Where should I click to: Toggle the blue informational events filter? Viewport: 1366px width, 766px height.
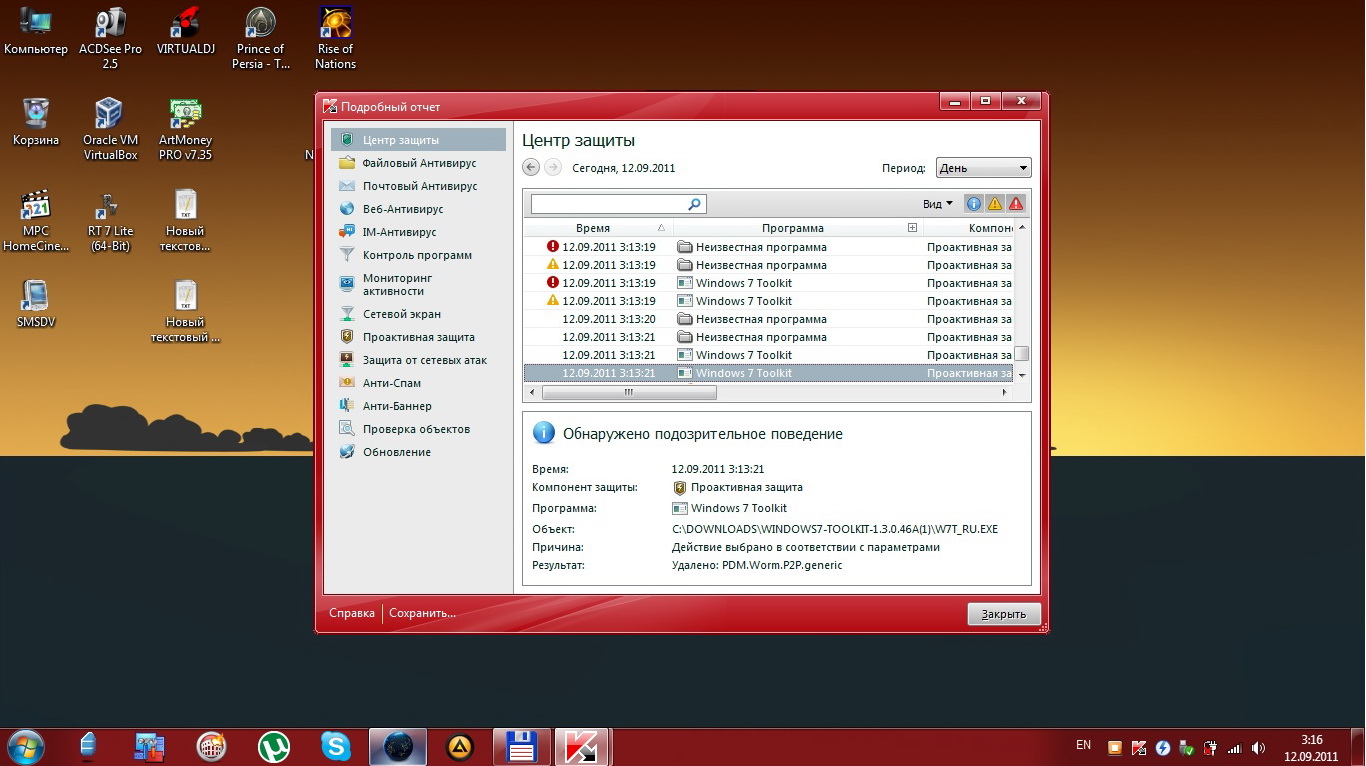tap(973, 204)
